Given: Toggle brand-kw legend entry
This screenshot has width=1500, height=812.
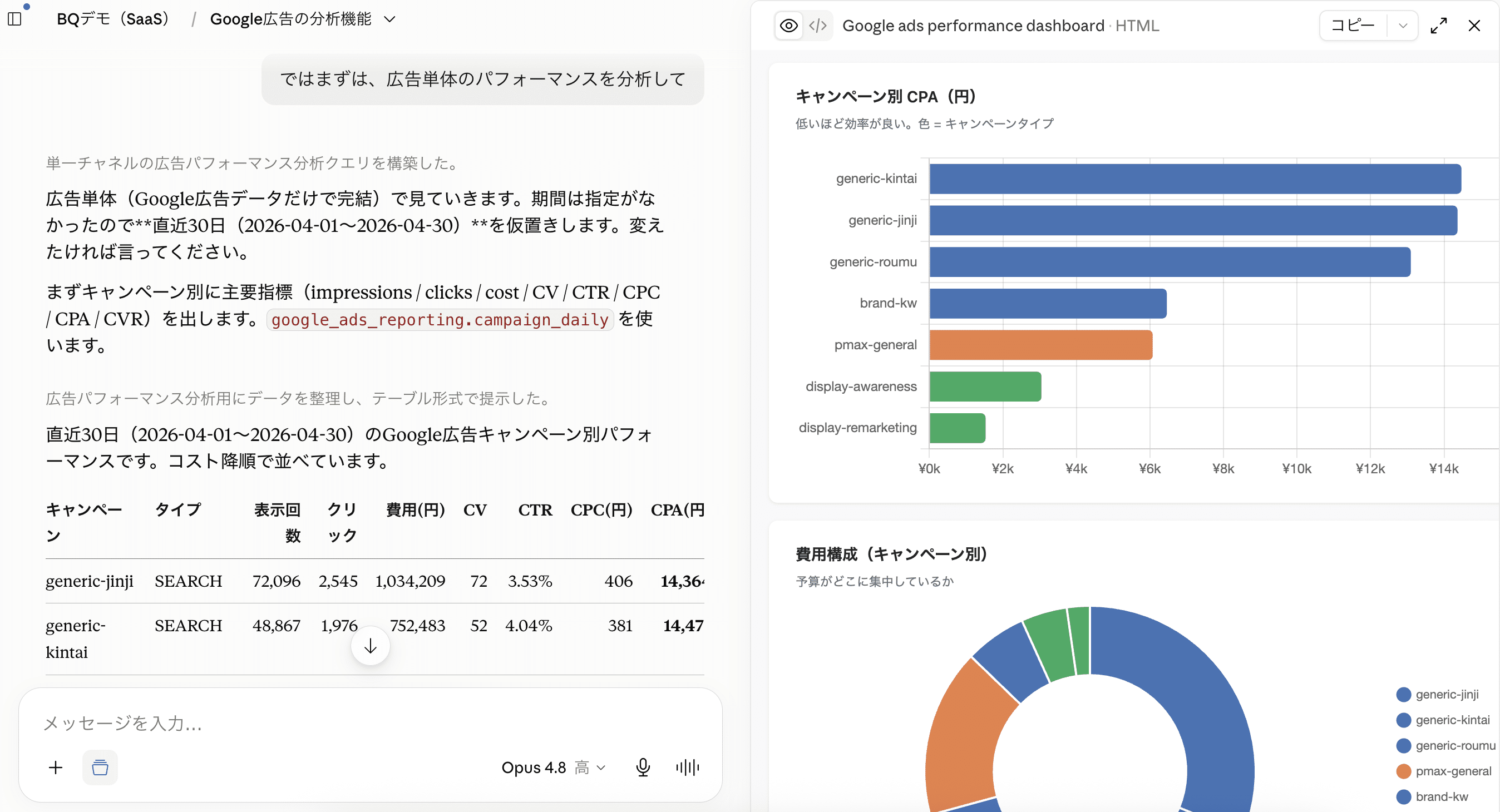Looking at the screenshot, I should pyautogui.click(x=1433, y=797).
